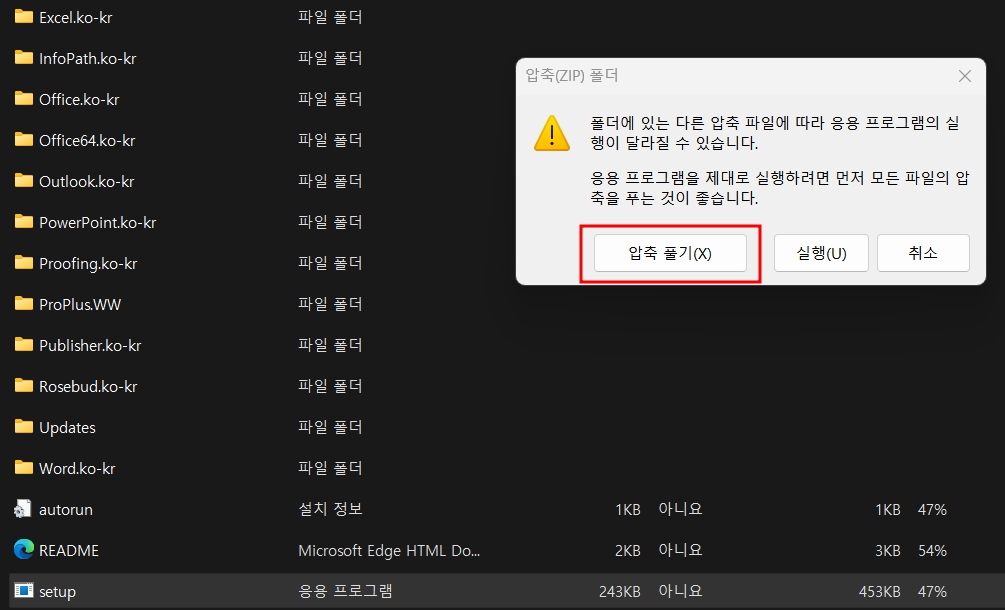Select the autorun file name
The height and width of the screenshot is (610, 1005).
coord(66,510)
